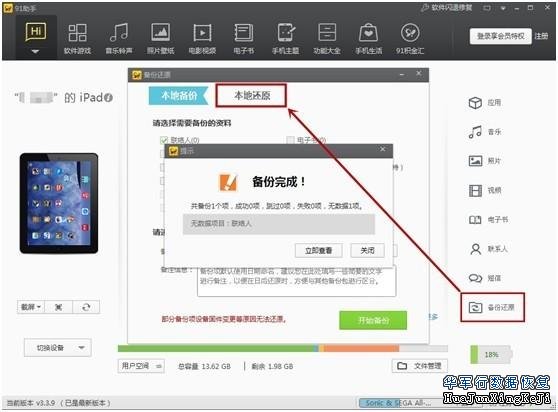Open 功能大全 functions section
The height and width of the screenshot is (412, 558).
click(x=327, y=38)
